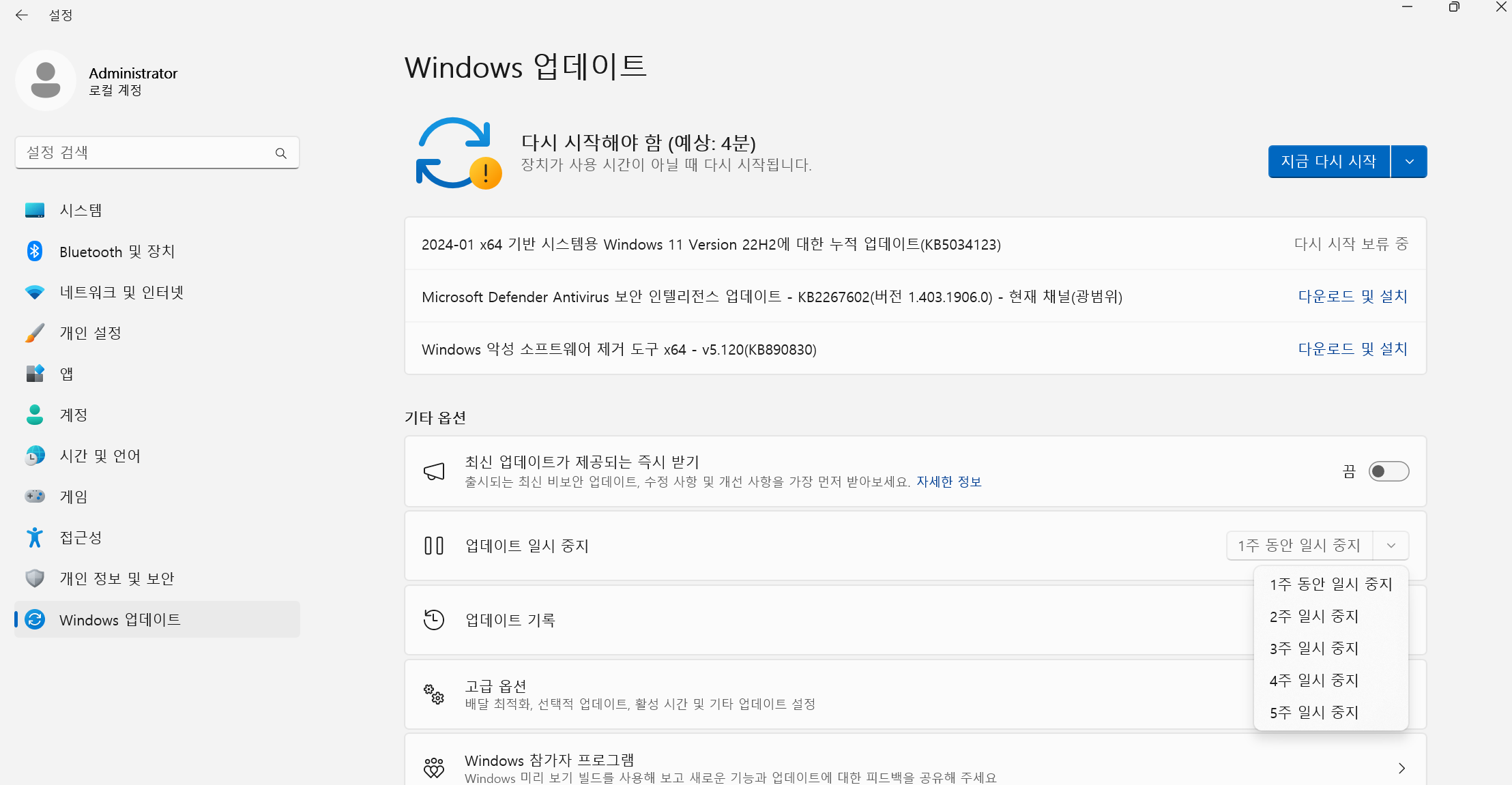Open Windows Insider Program chevron
Viewport: 1512px width, 785px height.
coord(1401,768)
